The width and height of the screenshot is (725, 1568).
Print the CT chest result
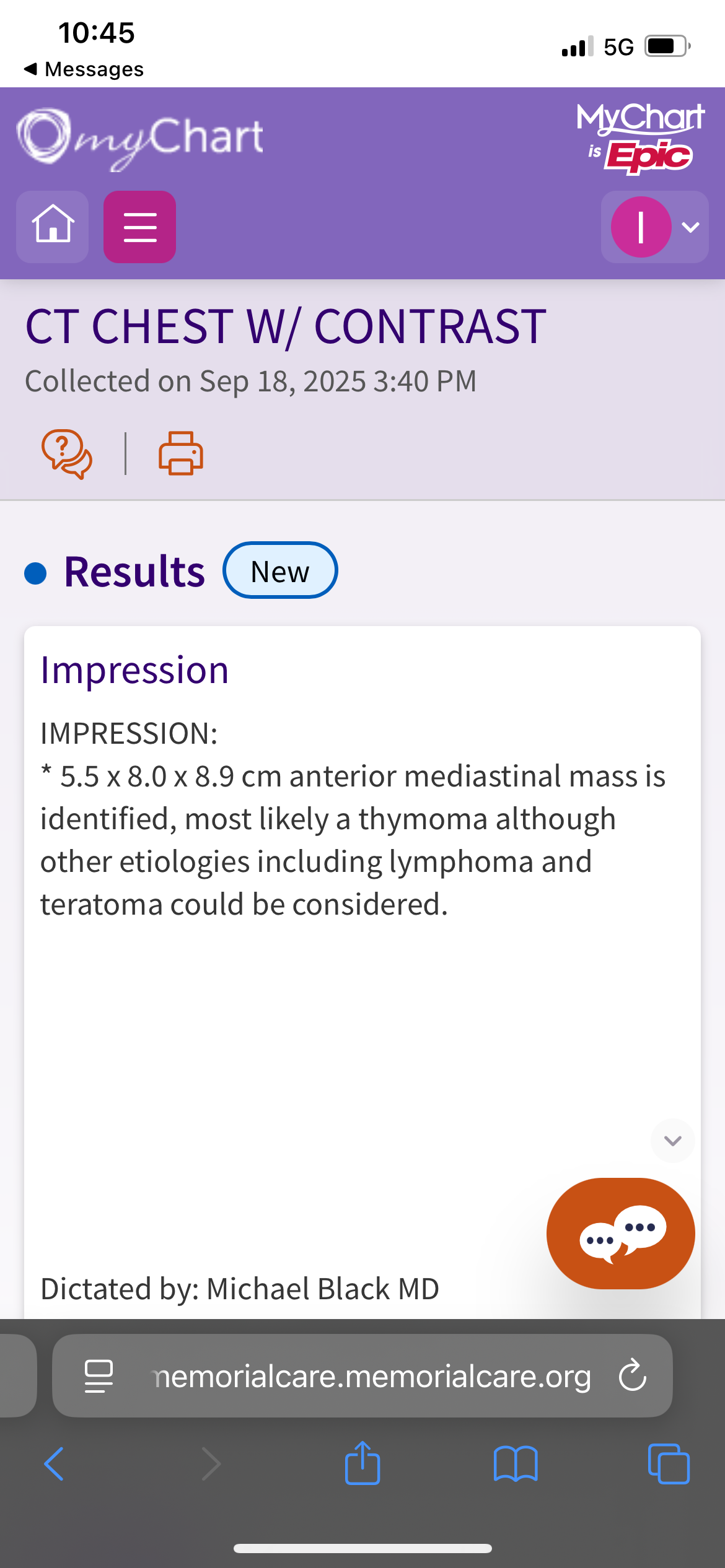point(180,454)
